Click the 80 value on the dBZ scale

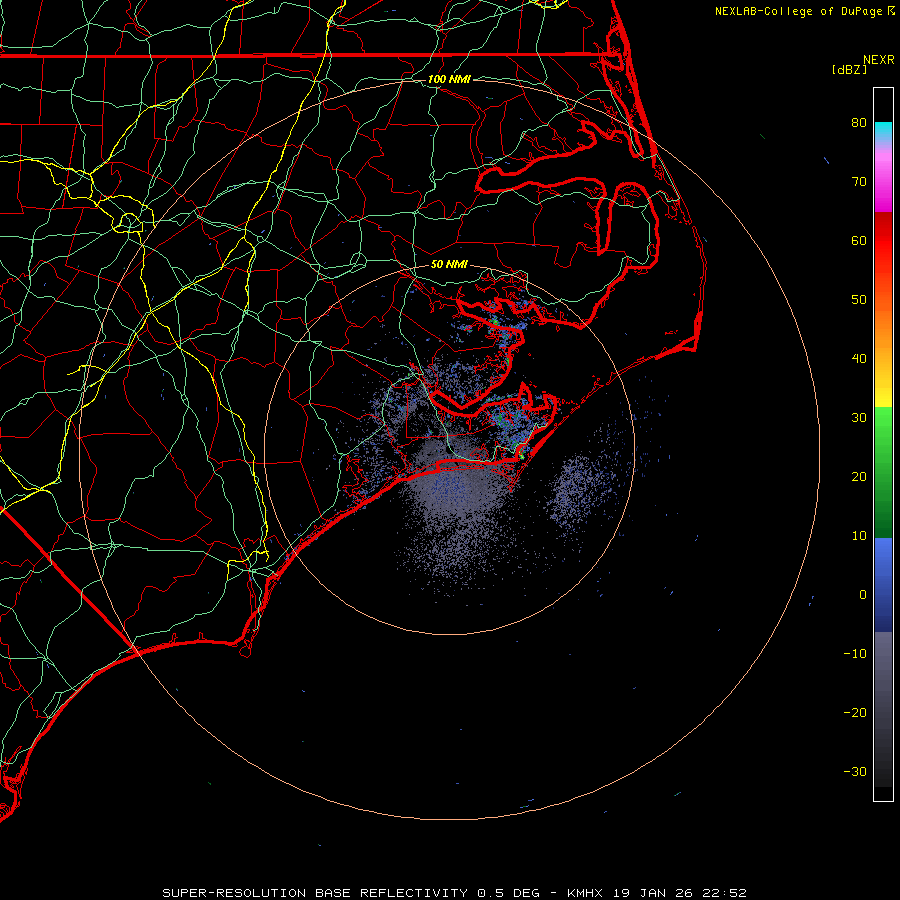pos(859,122)
